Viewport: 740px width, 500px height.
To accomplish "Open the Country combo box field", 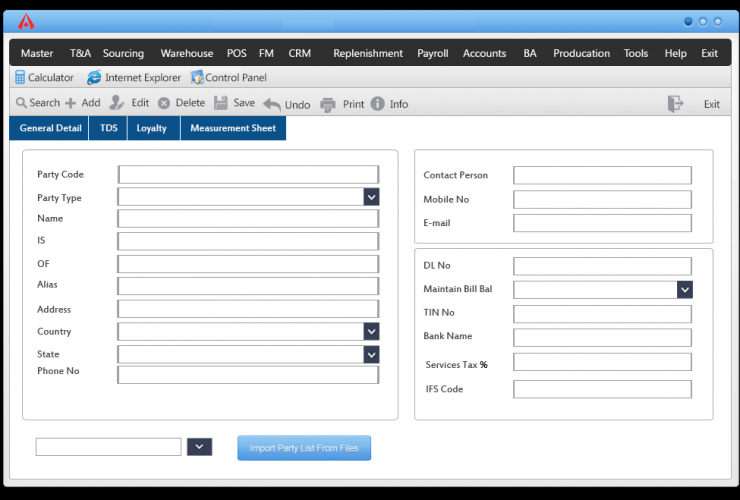I will coord(248,331).
